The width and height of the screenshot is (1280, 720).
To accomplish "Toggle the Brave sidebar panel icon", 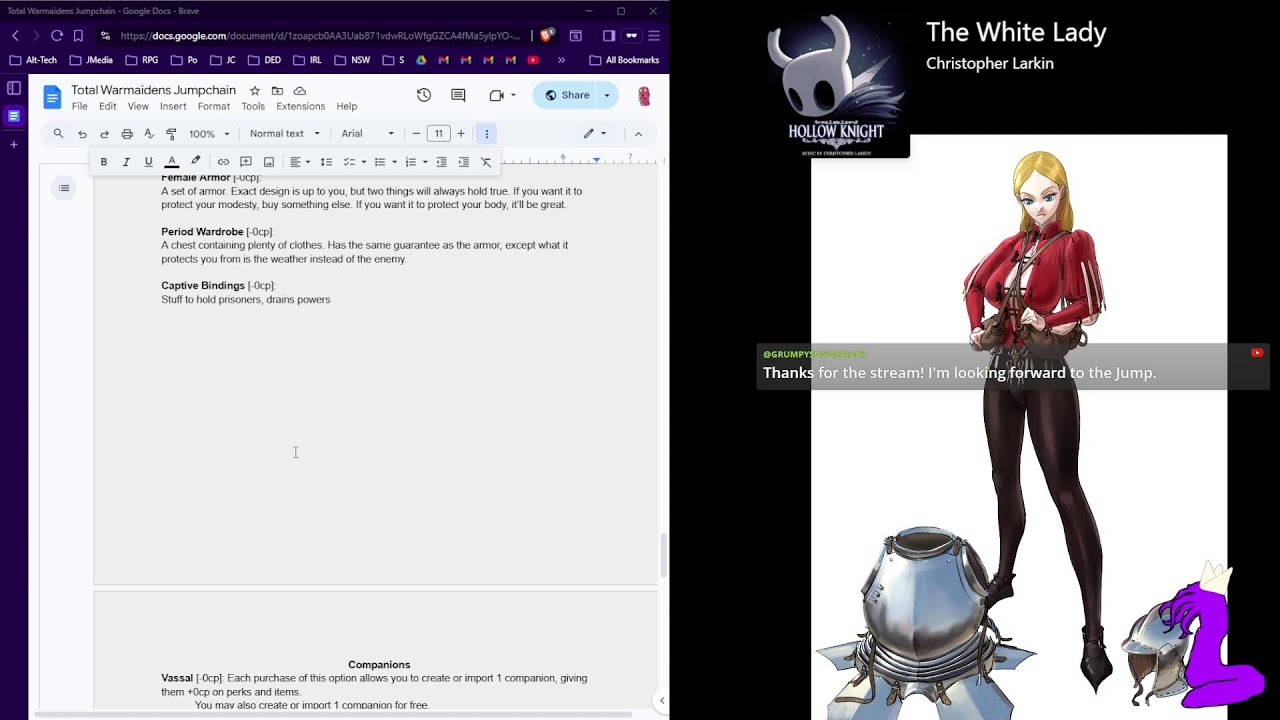I will [x=609, y=36].
